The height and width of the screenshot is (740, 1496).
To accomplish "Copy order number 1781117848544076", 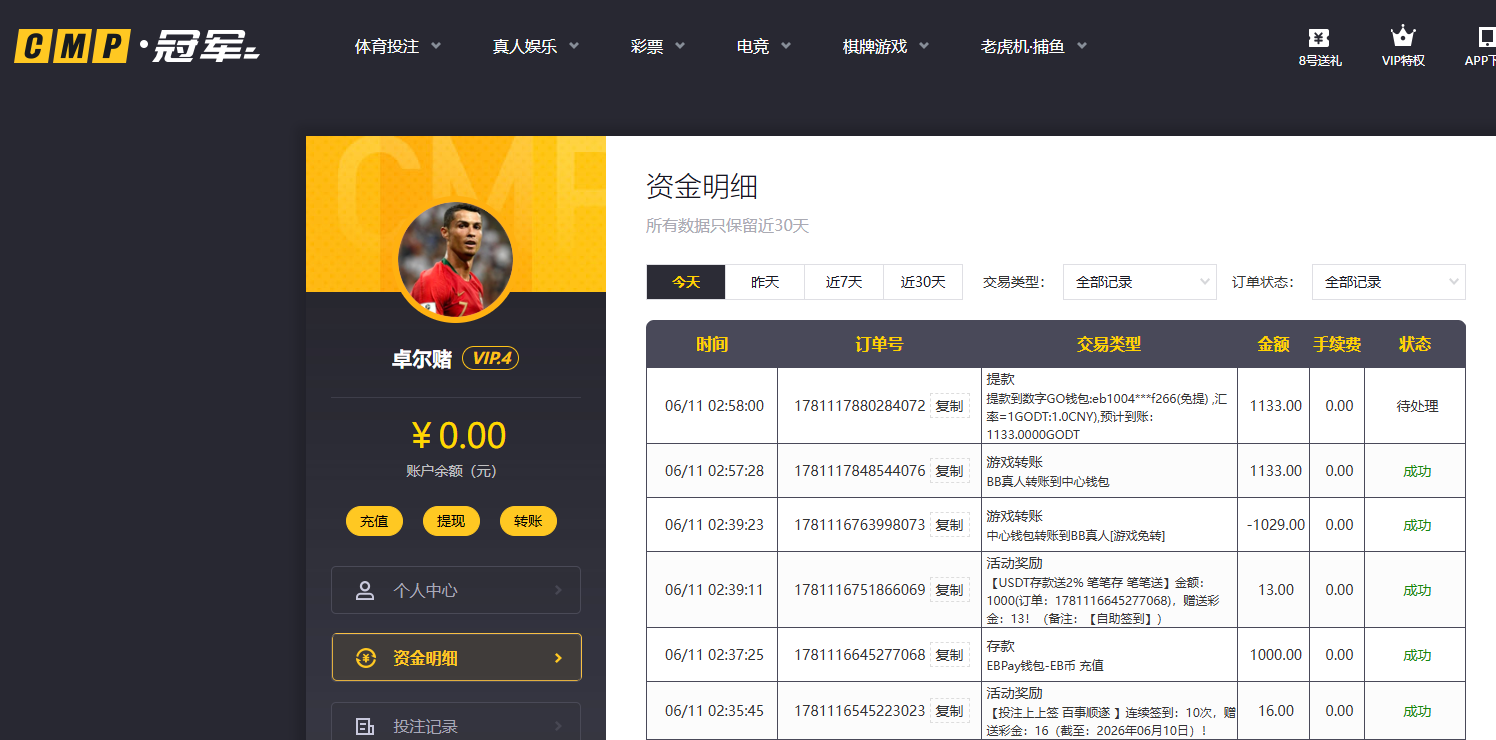I will (x=949, y=471).
